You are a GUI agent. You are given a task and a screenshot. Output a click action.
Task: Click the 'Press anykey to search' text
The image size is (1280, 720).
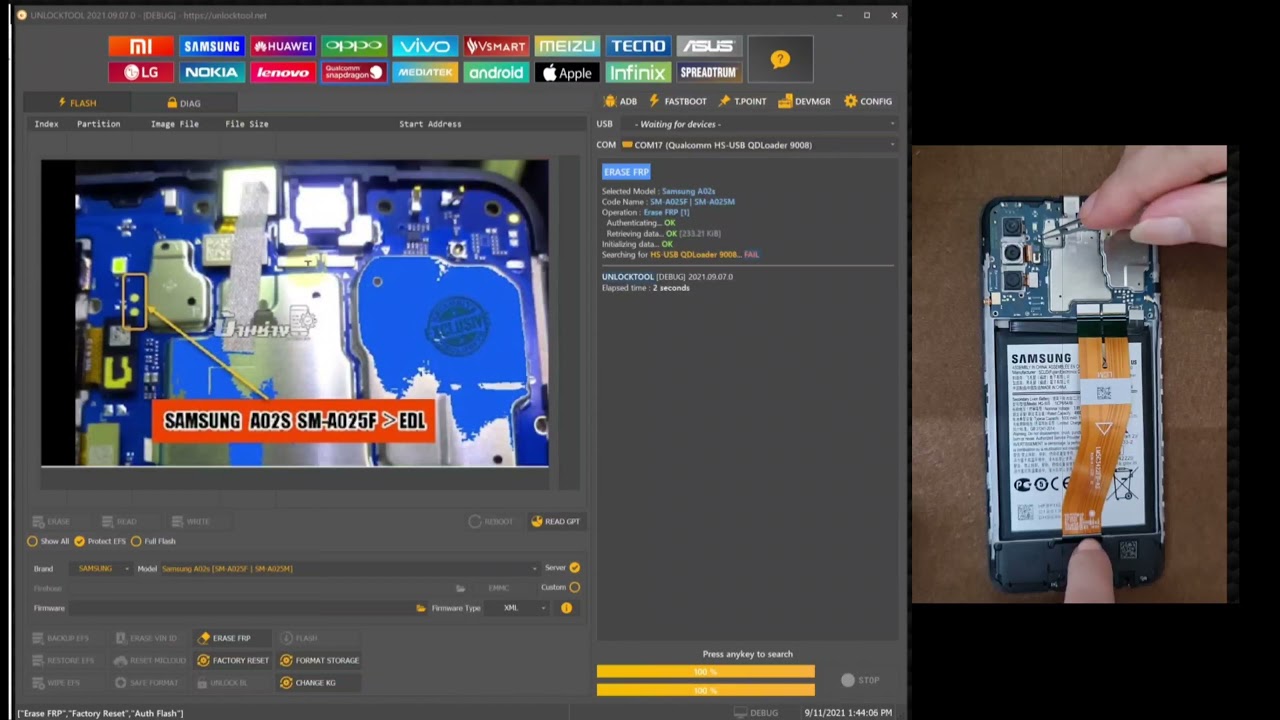(x=747, y=654)
